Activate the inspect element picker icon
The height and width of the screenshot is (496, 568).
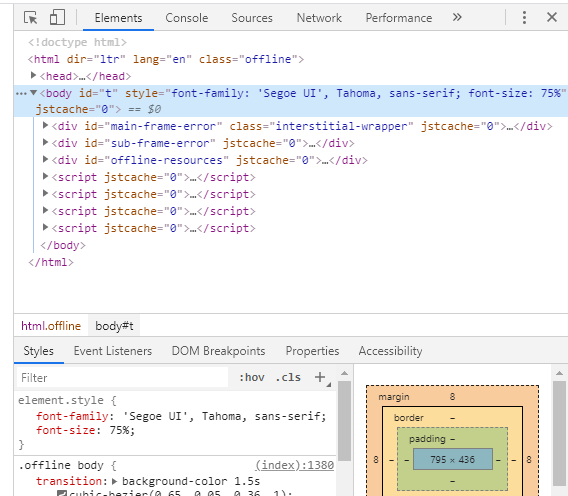30,17
